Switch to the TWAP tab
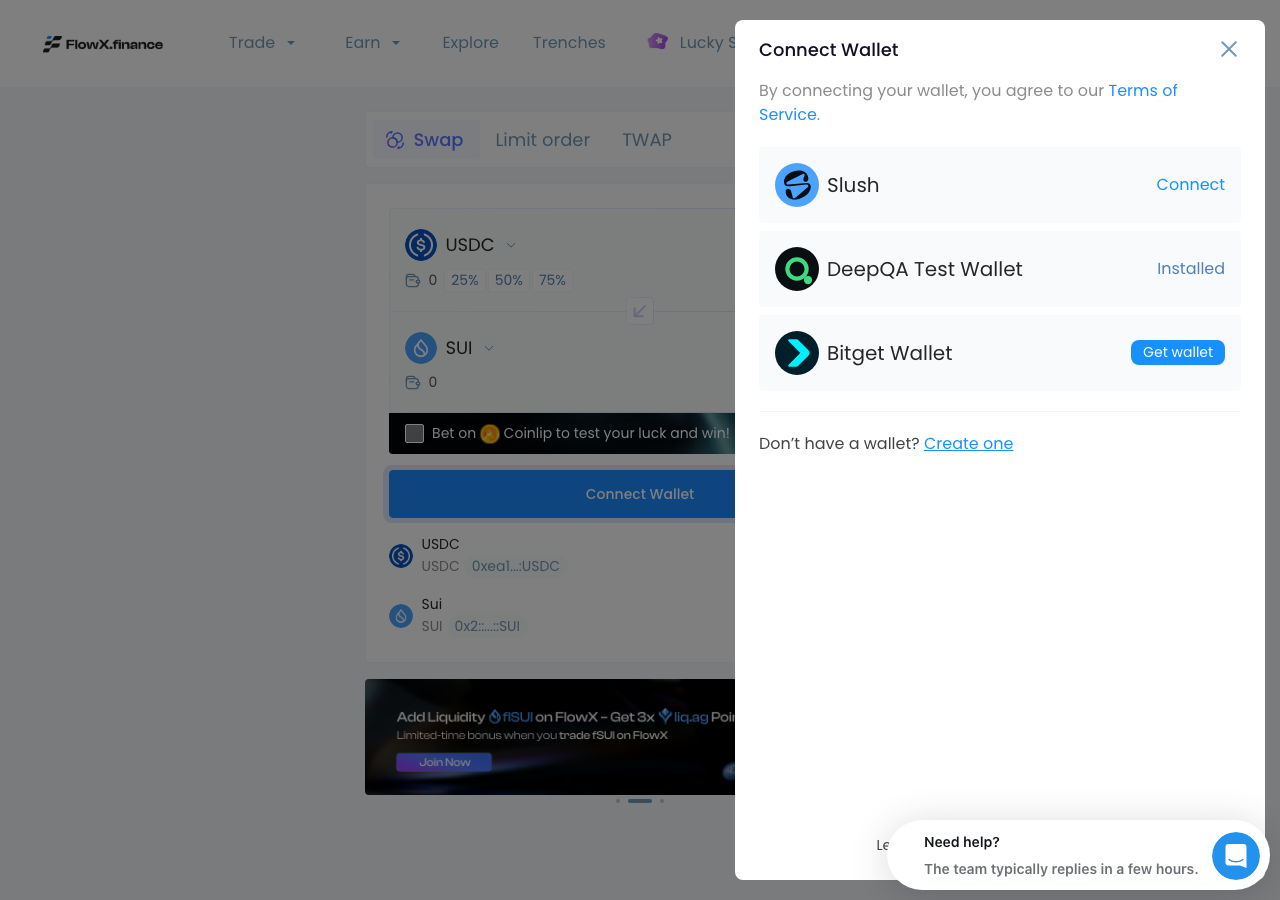 pyautogui.click(x=647, y=140)
